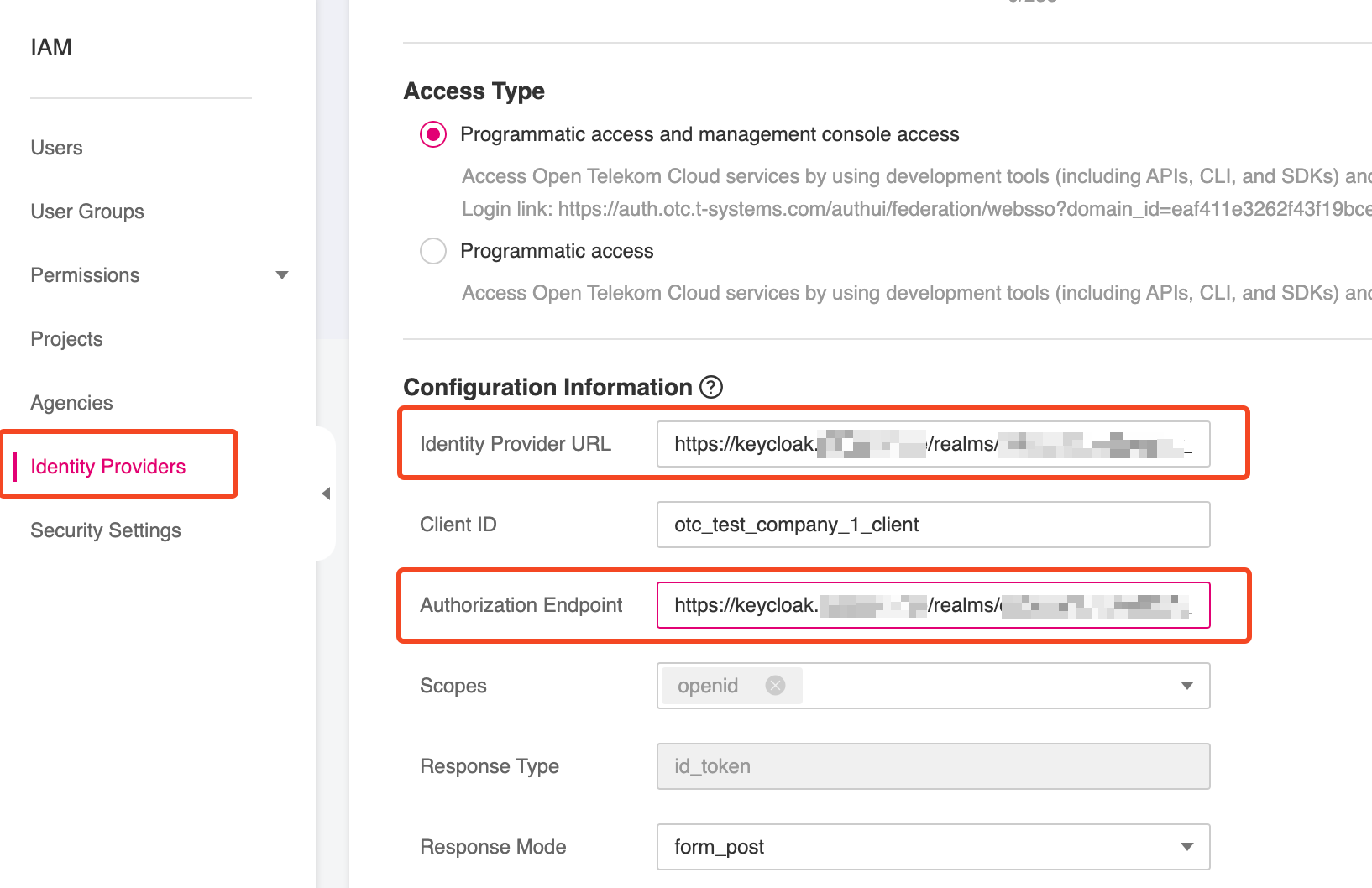Open the Scopes dropdown list

pyautogui.click(x=1186, y=686)
